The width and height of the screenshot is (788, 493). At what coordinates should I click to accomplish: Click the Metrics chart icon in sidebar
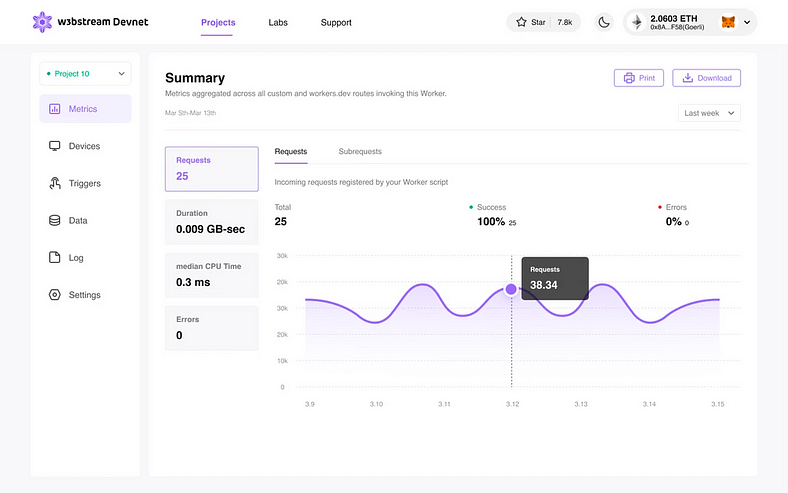54,109
